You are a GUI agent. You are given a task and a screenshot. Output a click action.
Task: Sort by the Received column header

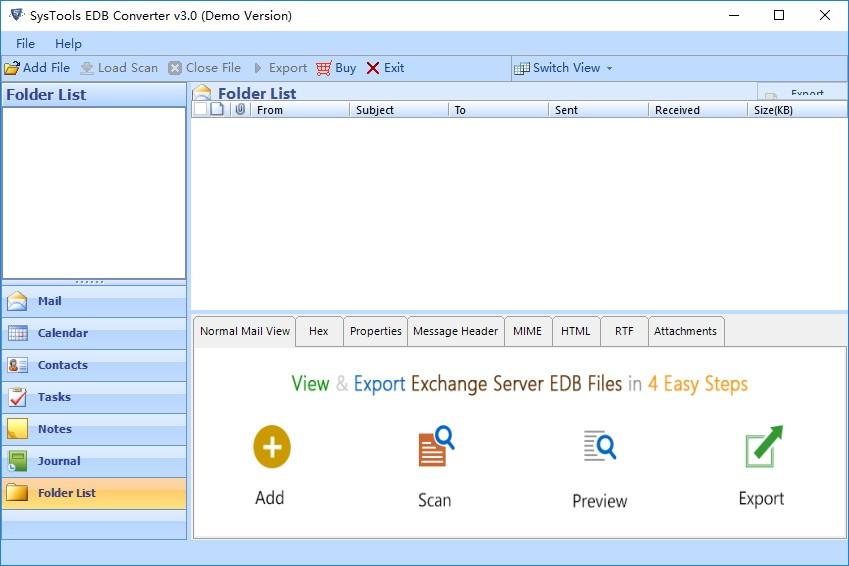(x=697, y=109)
